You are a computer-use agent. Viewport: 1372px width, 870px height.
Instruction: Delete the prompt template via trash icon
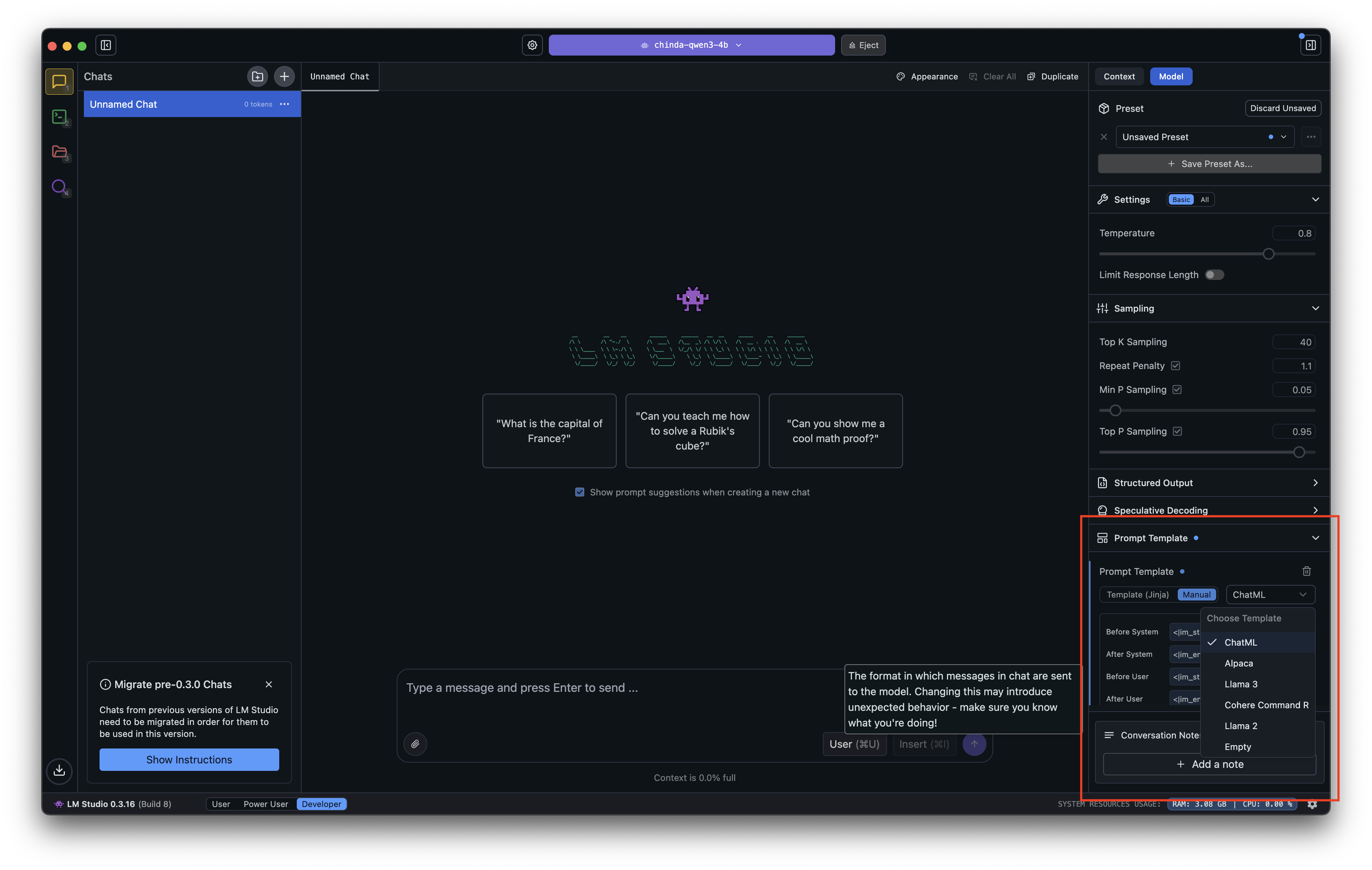[x=1306, y=571]
